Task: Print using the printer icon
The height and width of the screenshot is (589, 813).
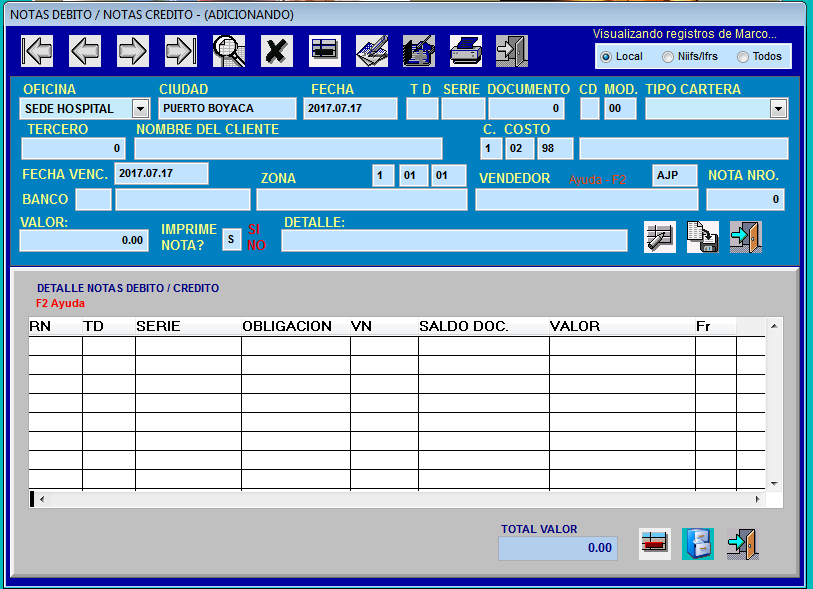Action: pyautogui.click(x=466, y=51)
